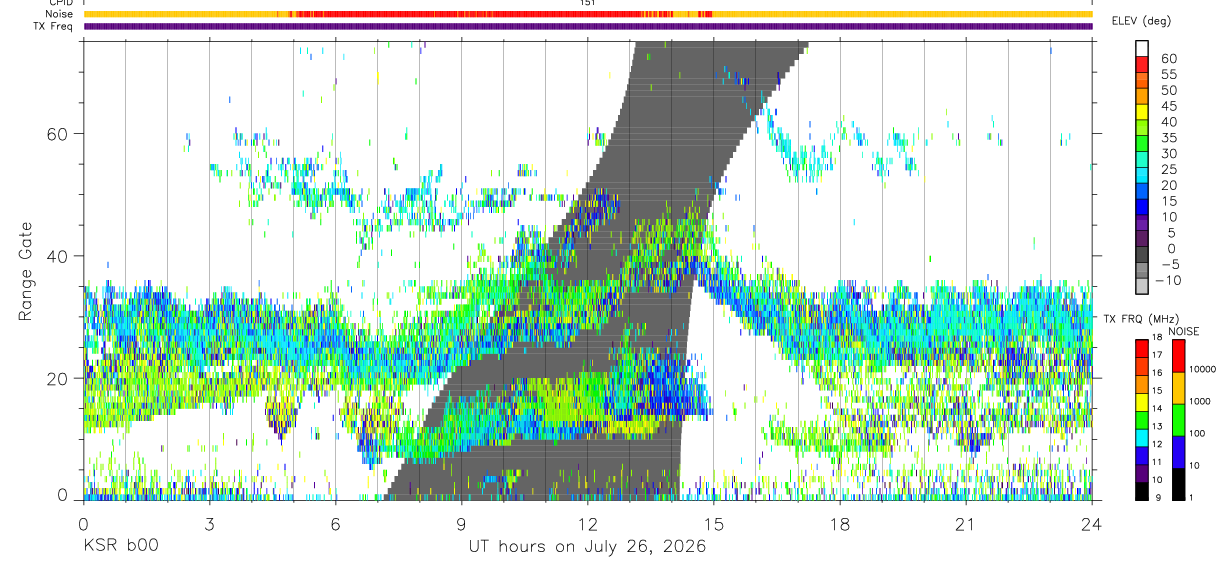Click the gray -10 elevation legend swatch

pos(1141,287)
